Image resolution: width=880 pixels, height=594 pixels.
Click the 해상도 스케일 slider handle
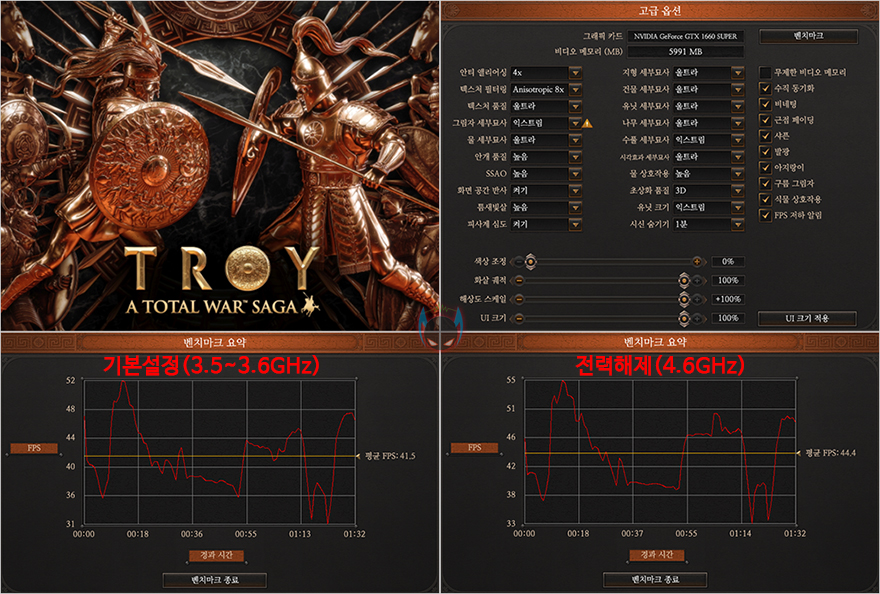pyautogui.click(x=684, y=299)
